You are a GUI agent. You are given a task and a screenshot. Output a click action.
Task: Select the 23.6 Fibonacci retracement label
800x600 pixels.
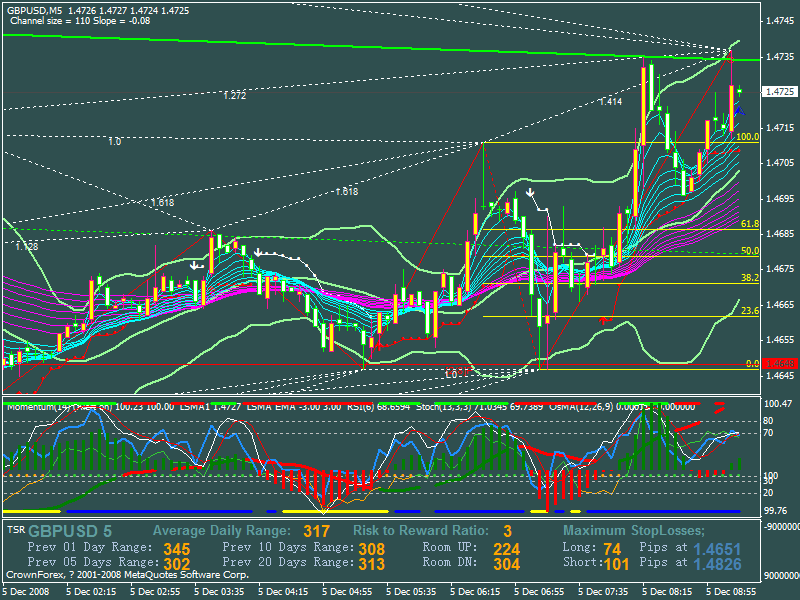coord(750,312)
